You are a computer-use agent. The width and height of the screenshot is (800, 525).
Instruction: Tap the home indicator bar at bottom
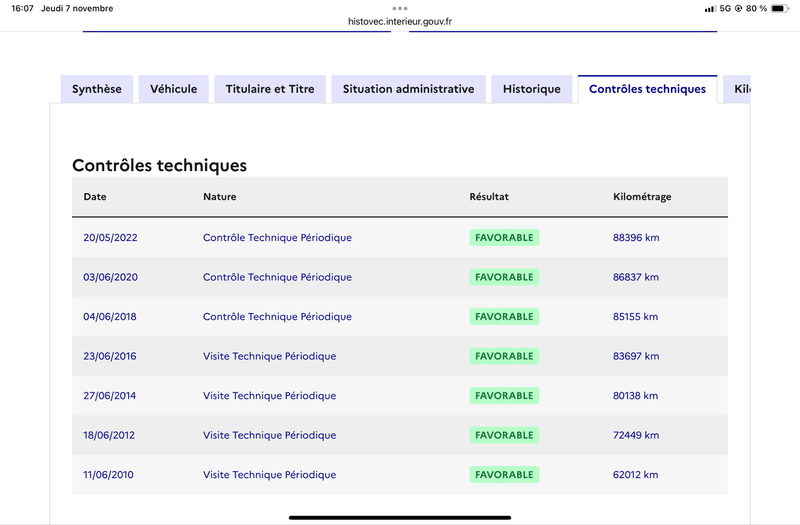coord(400,517)
